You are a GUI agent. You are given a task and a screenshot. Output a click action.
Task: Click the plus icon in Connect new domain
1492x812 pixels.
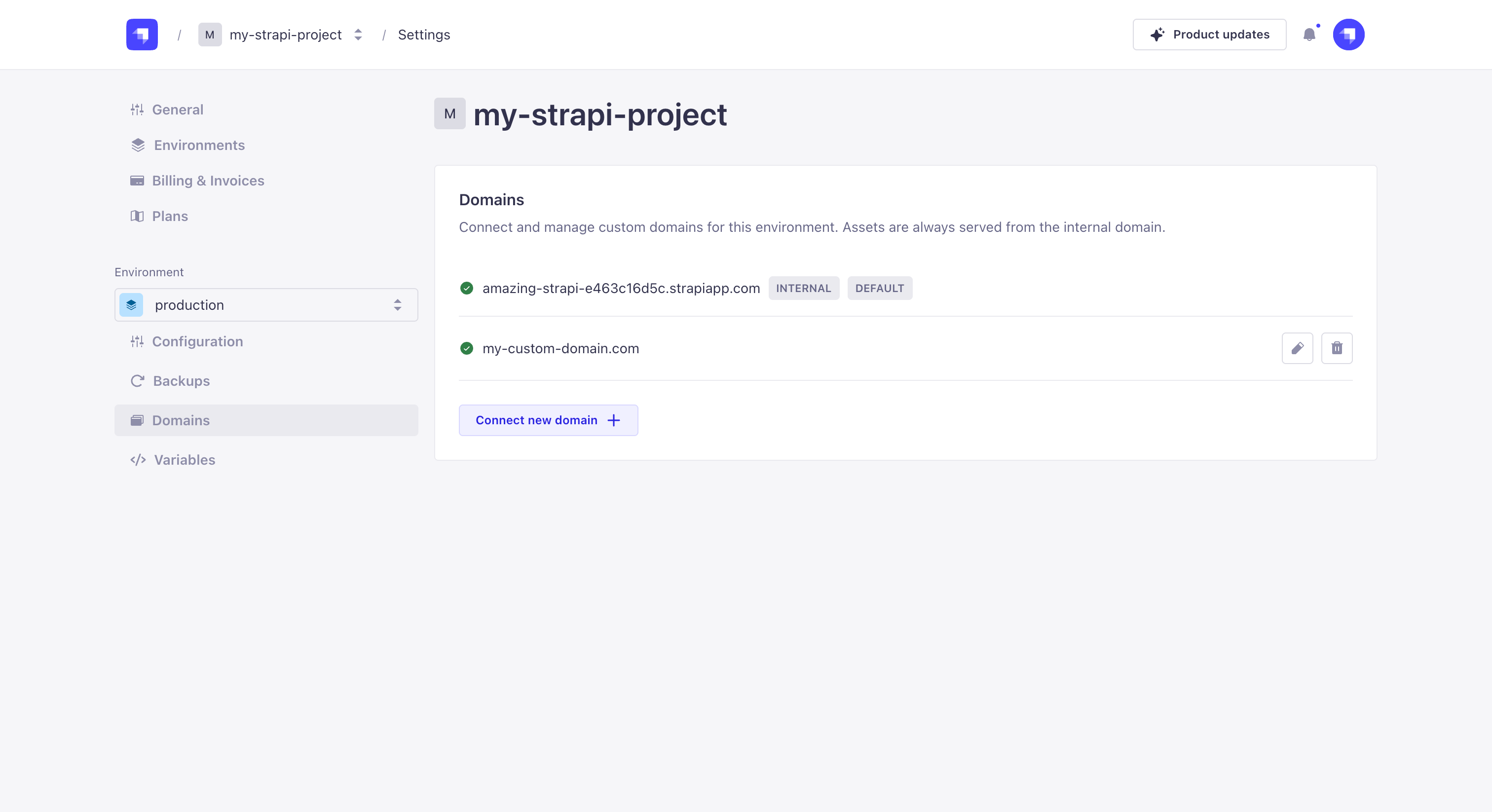[x=613, y=420]
